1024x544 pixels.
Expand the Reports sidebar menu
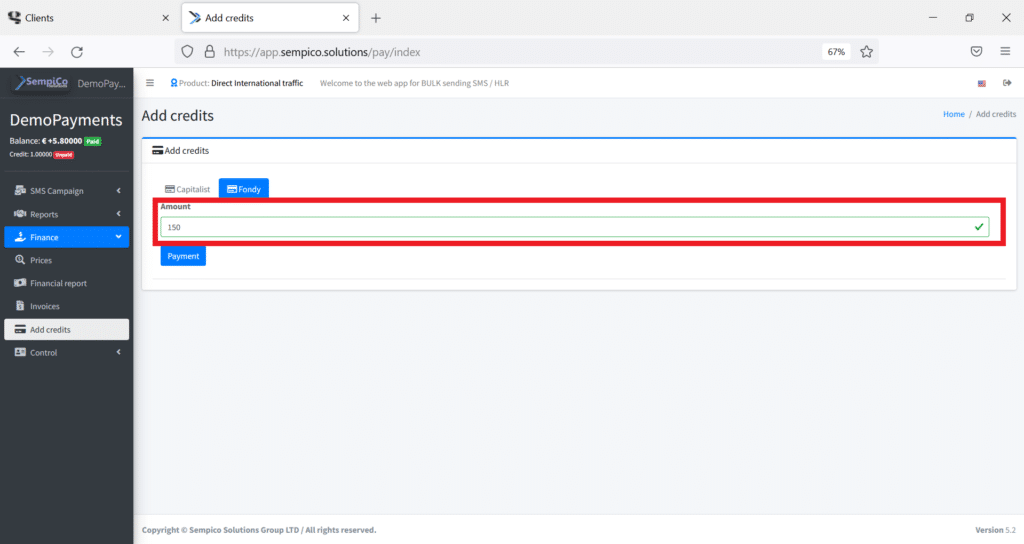coord(67,214)
